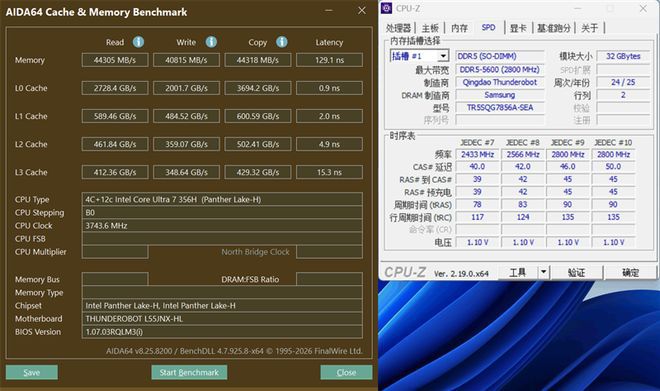Open the memory slot selection dropdown
This screenshot has width=660, height=391.
pos(443,56)
